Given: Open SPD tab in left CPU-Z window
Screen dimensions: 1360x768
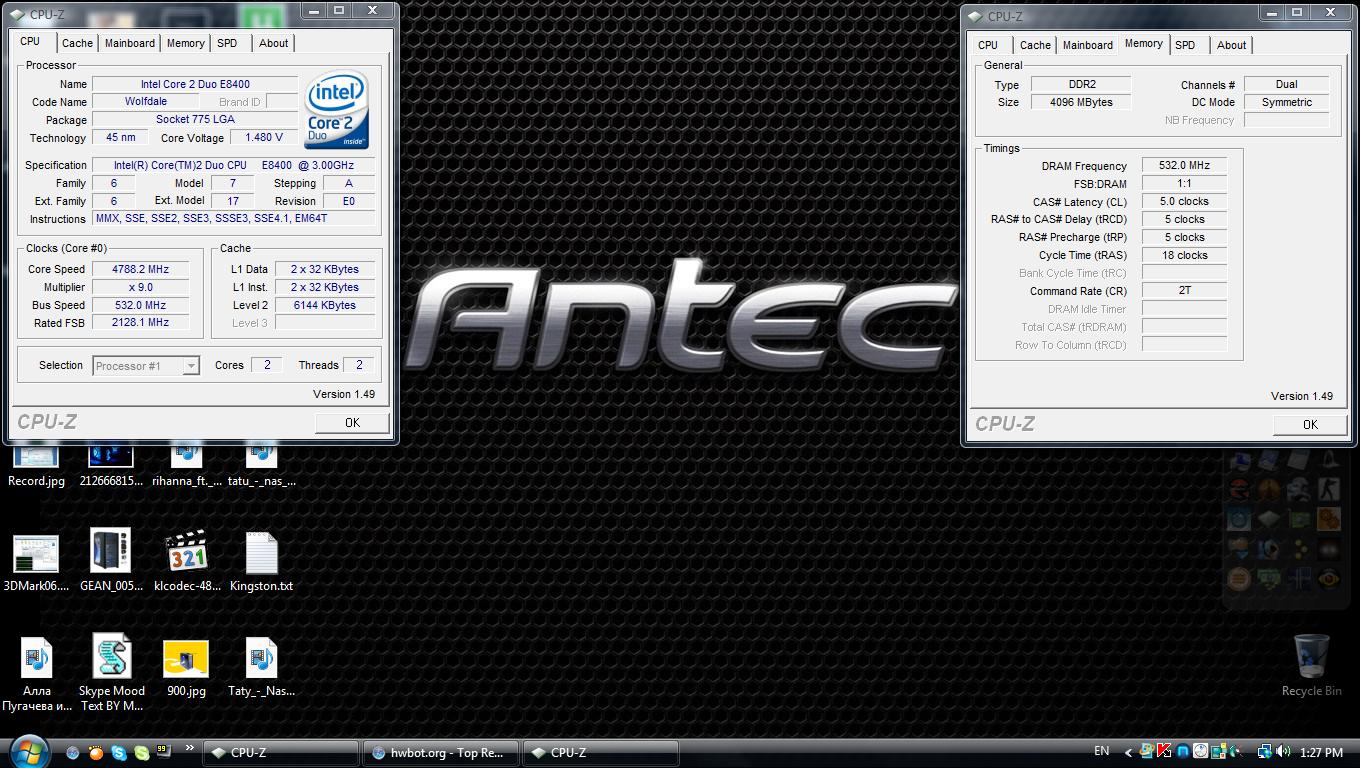Looking at the screenshot, I should point(227,43).
